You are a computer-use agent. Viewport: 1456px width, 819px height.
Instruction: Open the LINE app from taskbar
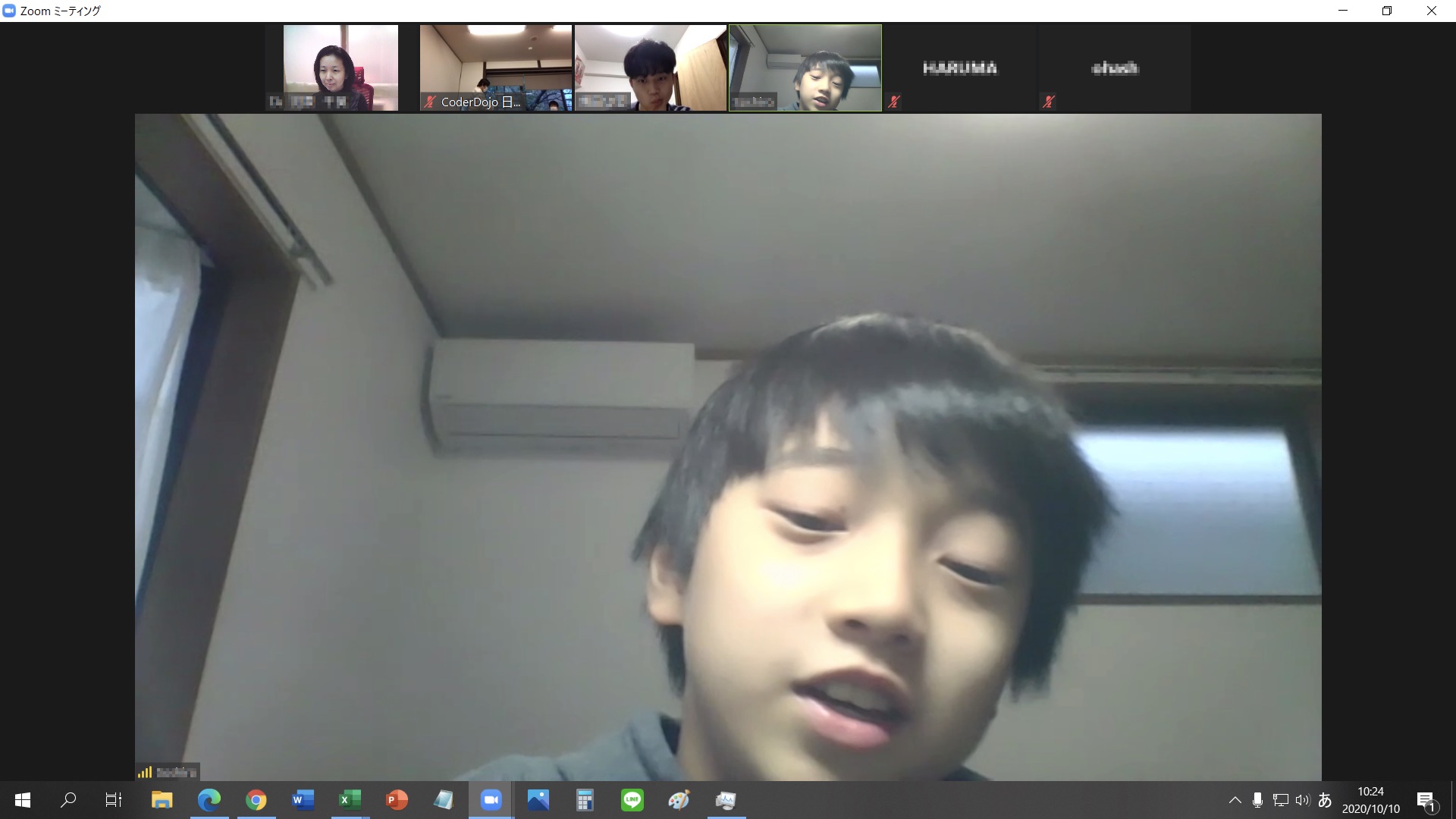[x=632, y=800]
